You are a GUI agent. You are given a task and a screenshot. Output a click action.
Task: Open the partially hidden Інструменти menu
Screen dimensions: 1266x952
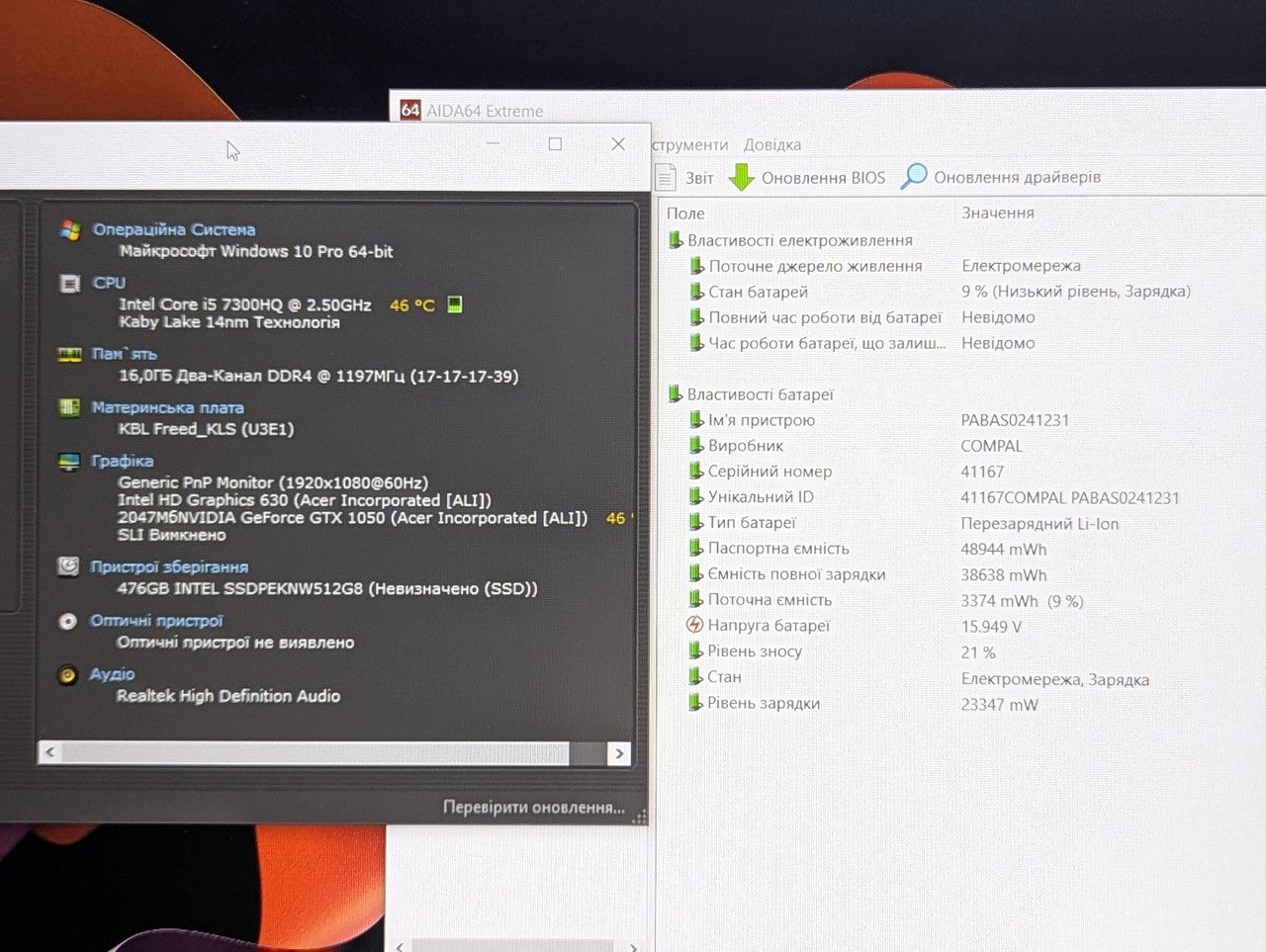pos(690,144)
